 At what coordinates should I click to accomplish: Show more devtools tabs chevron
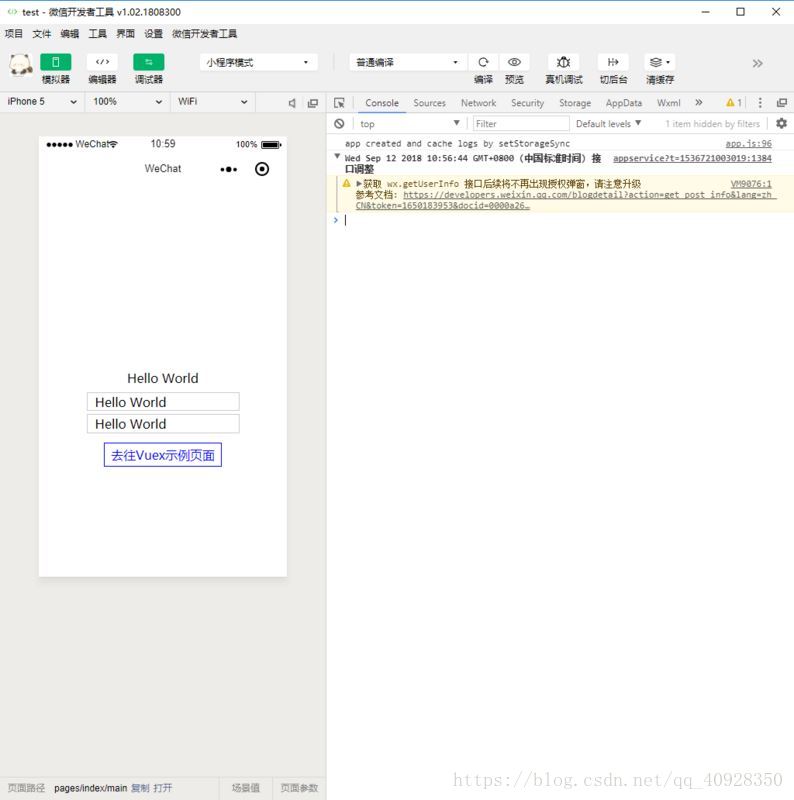[x=699, y=103]
